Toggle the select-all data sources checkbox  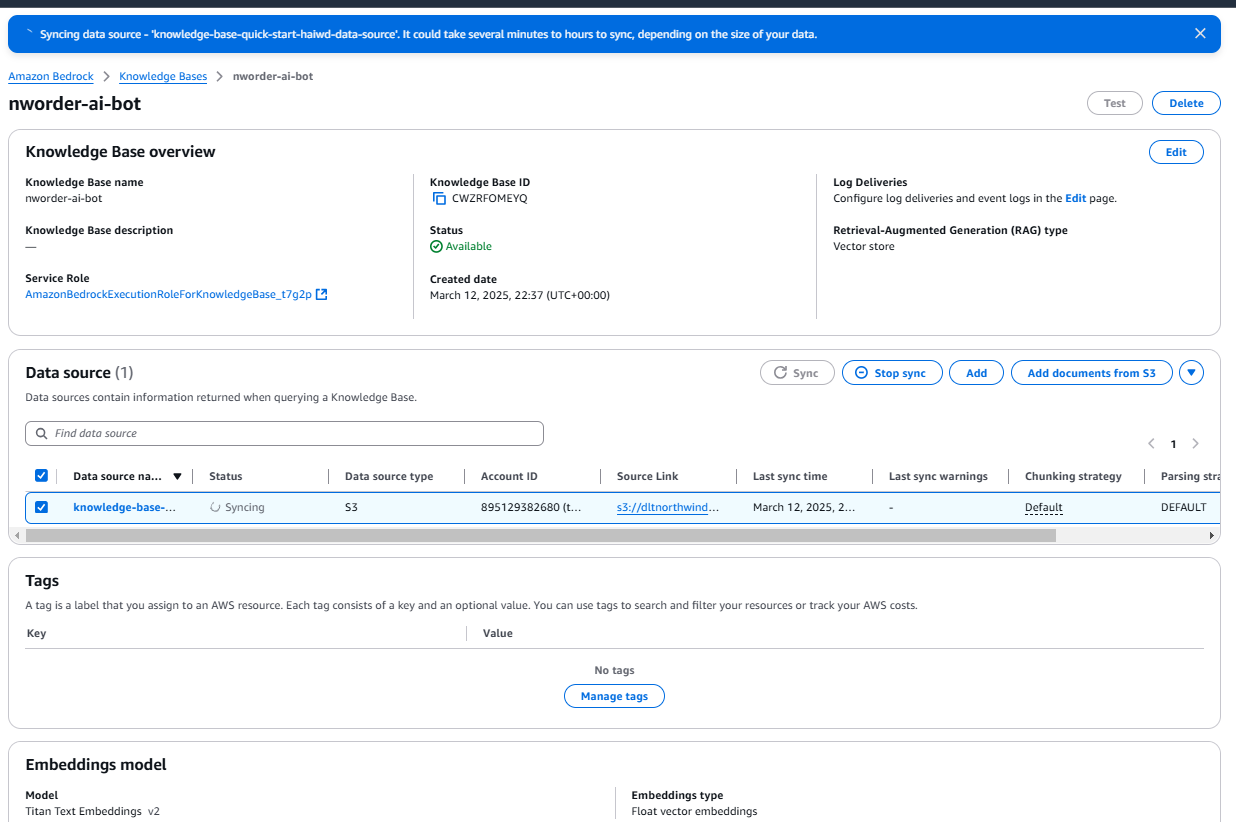tap(41, 476)
